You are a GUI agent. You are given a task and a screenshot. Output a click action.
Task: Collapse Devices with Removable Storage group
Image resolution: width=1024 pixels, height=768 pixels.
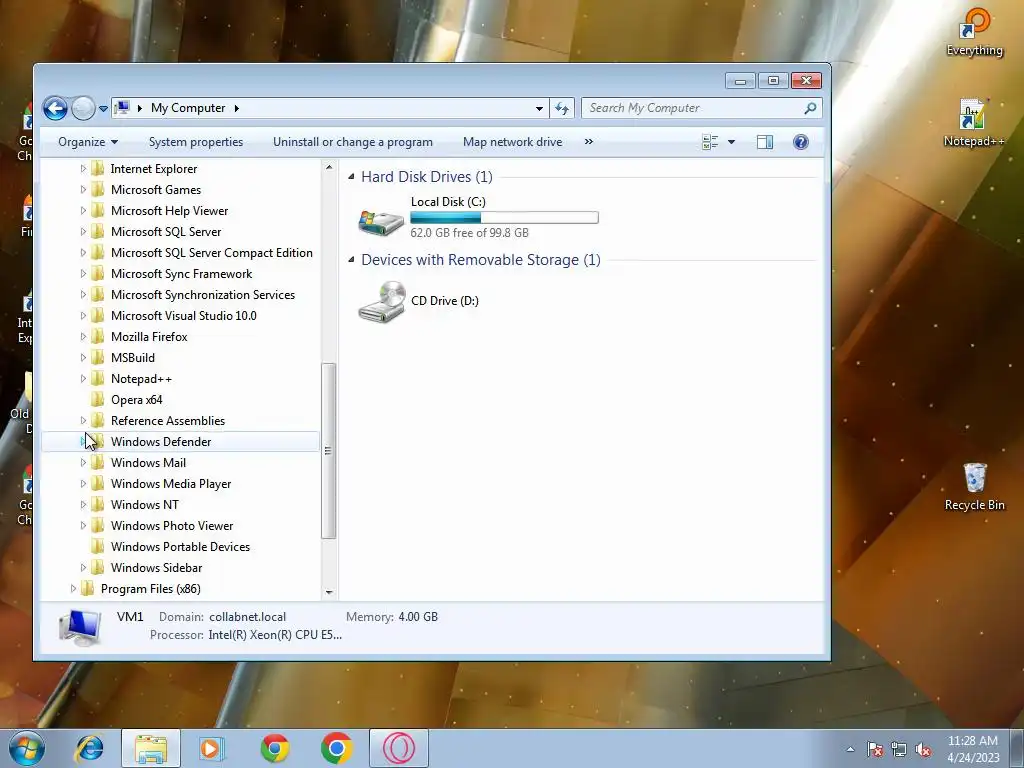click(351, 259)
